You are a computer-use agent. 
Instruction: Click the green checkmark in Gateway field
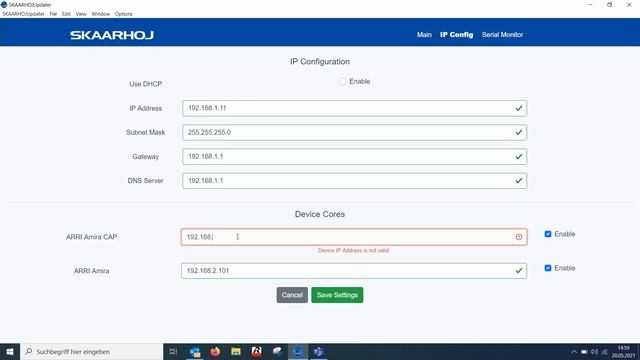click(519, 156)
